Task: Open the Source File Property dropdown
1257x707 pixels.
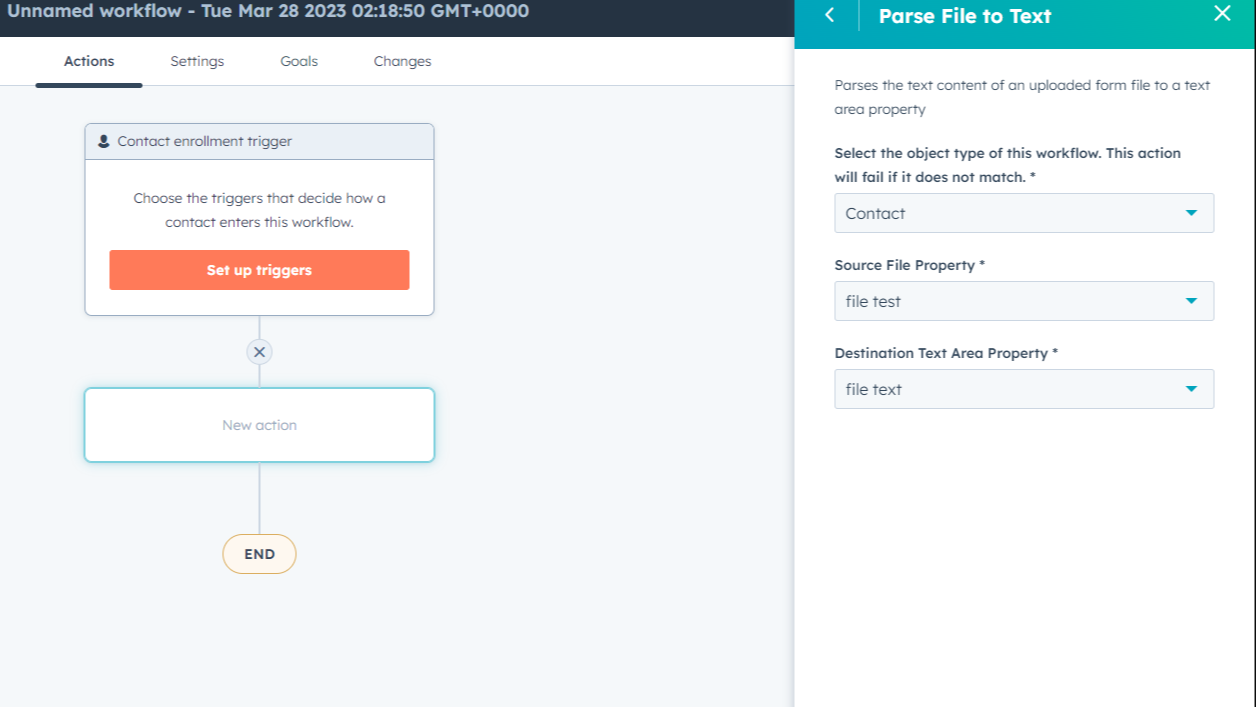Action: click(1024, 301)
